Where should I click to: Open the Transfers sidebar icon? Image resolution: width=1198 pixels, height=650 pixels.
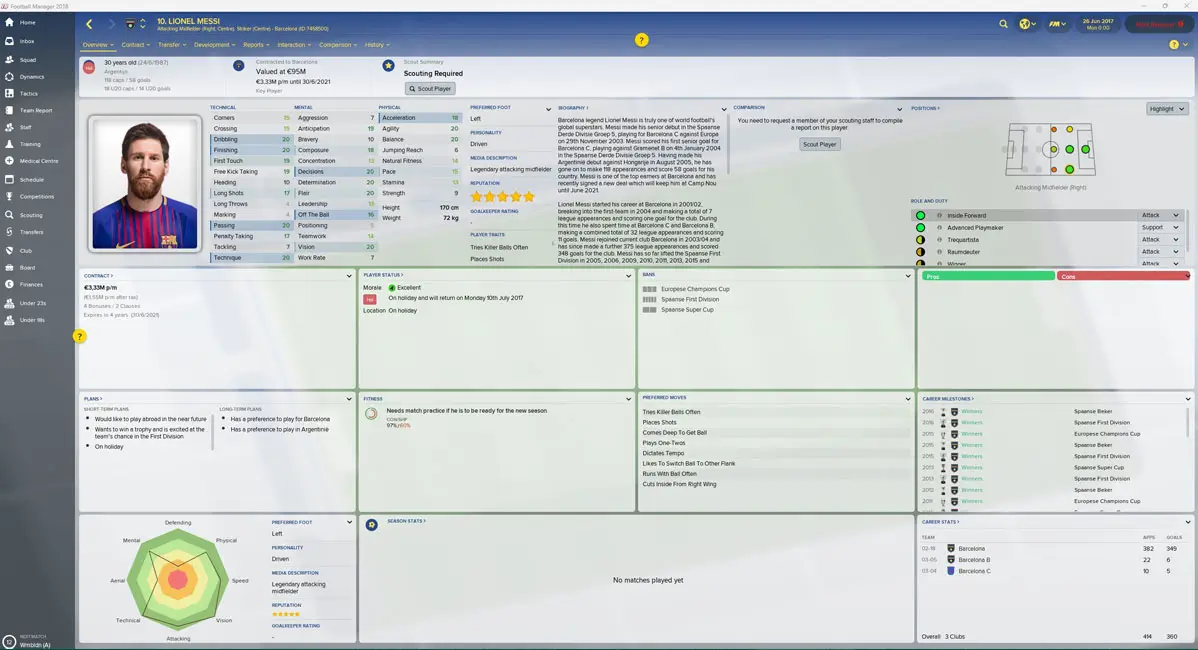(9, 231)
